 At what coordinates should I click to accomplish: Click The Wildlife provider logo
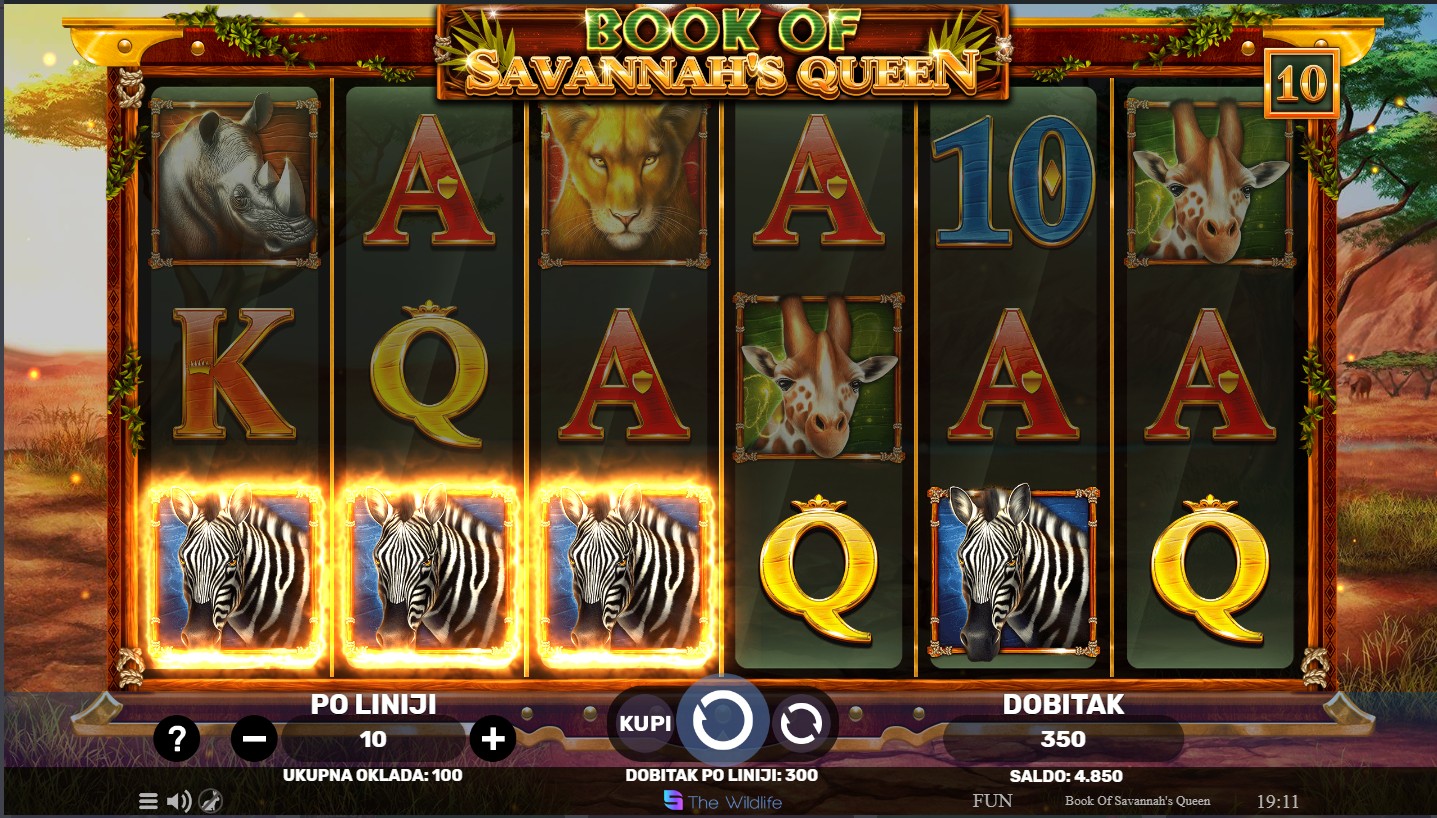(x=722, y=801)
